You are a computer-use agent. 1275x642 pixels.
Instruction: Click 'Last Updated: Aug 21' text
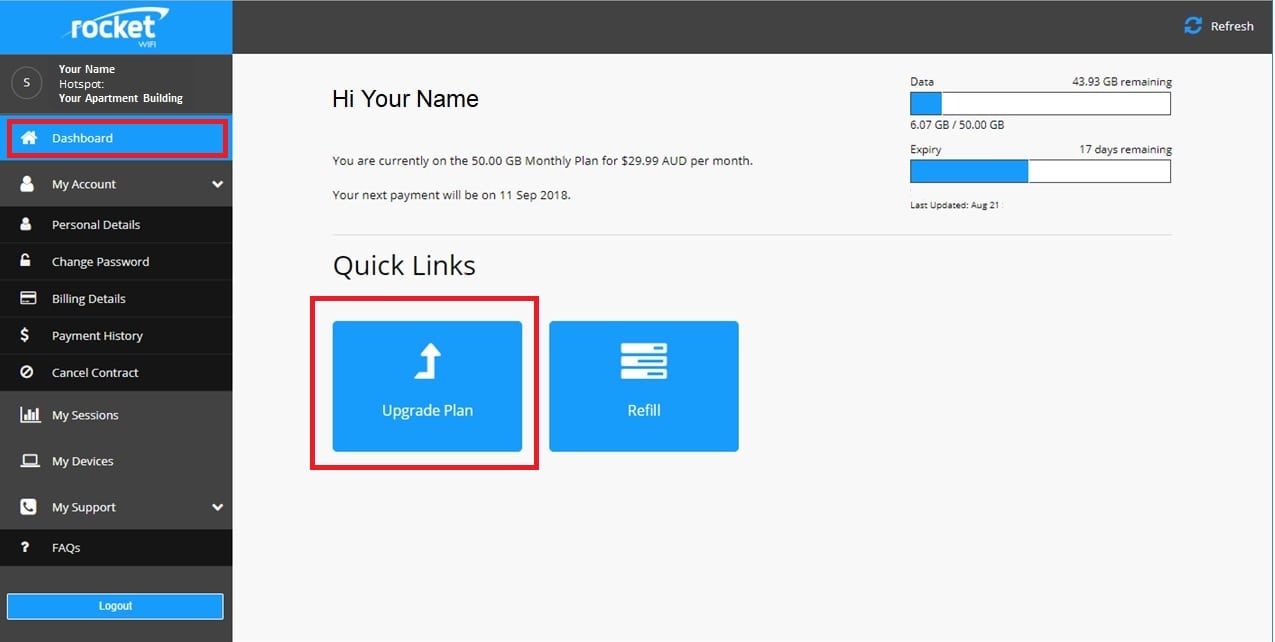tap(955, 205)
